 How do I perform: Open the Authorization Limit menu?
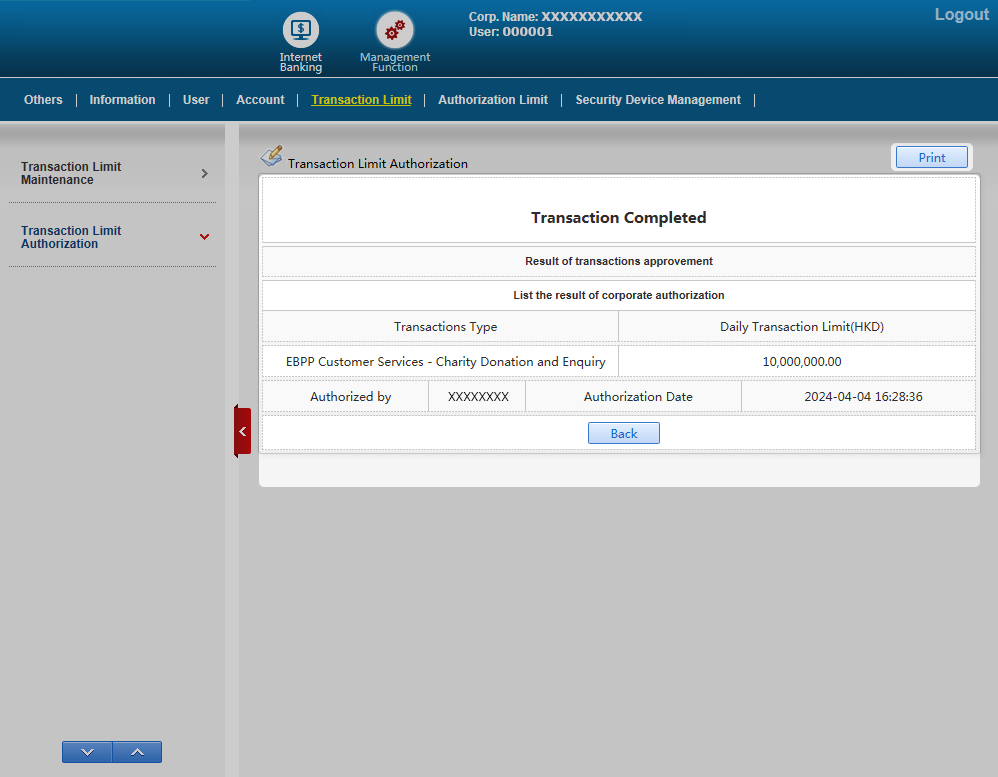tap(493, 100)
